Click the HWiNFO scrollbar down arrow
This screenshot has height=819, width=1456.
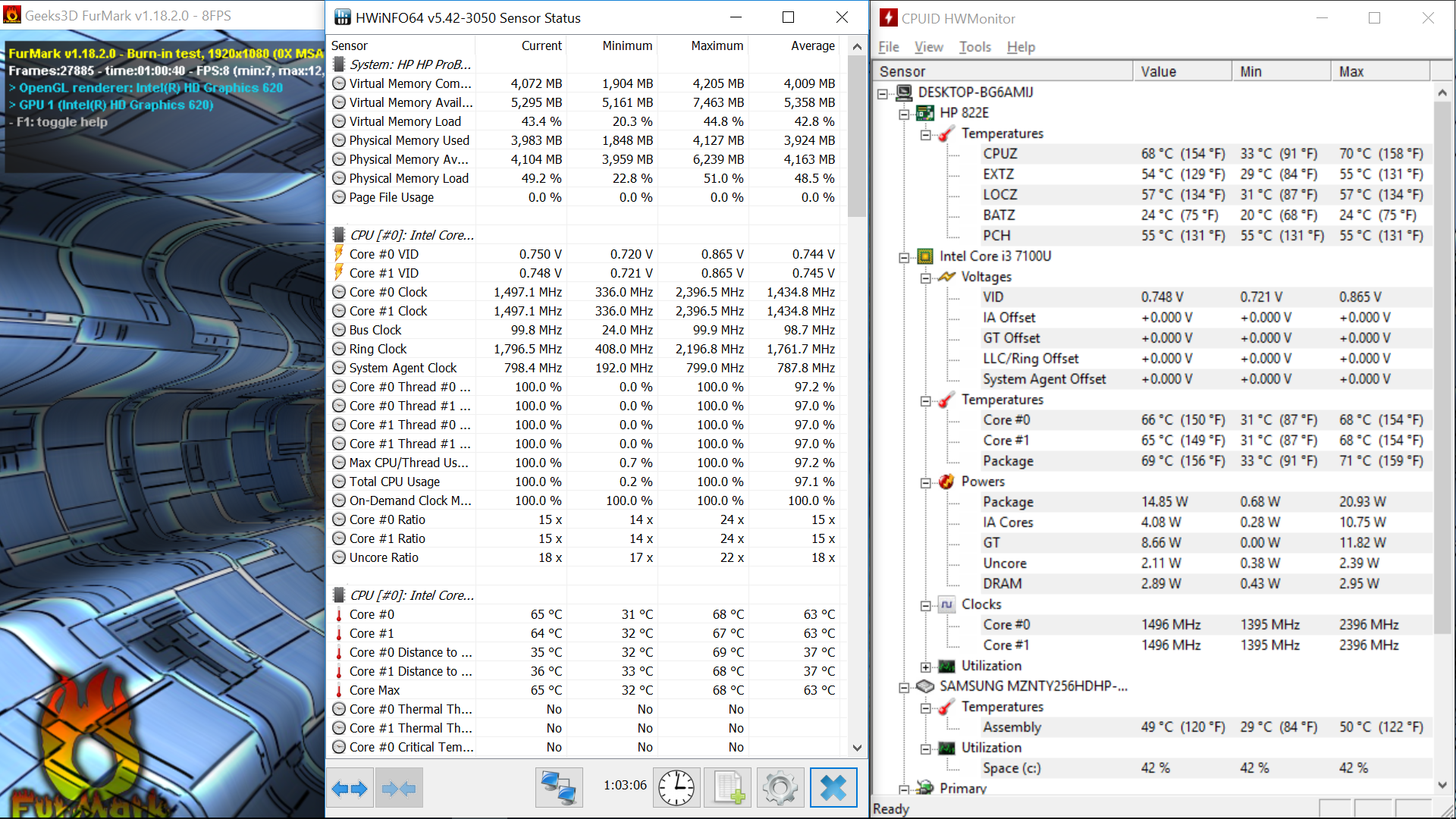click(857, 748)
